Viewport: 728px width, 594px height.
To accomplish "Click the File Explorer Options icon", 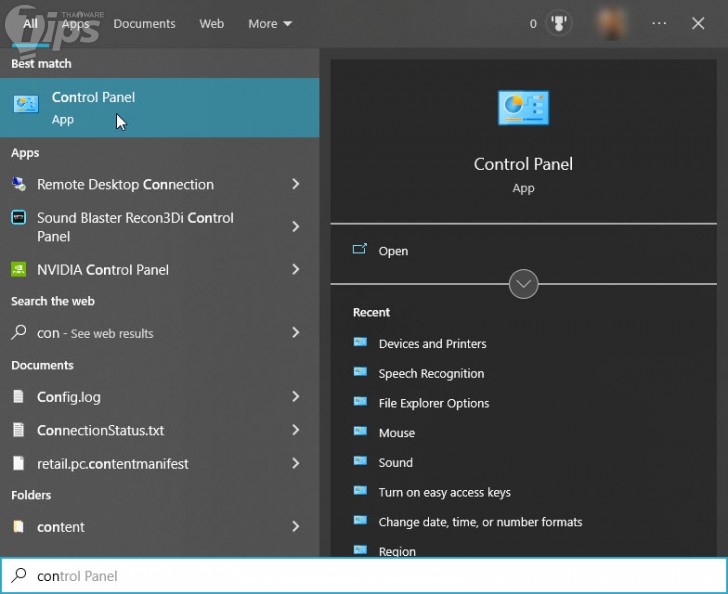I will click(x=360, y=402).
